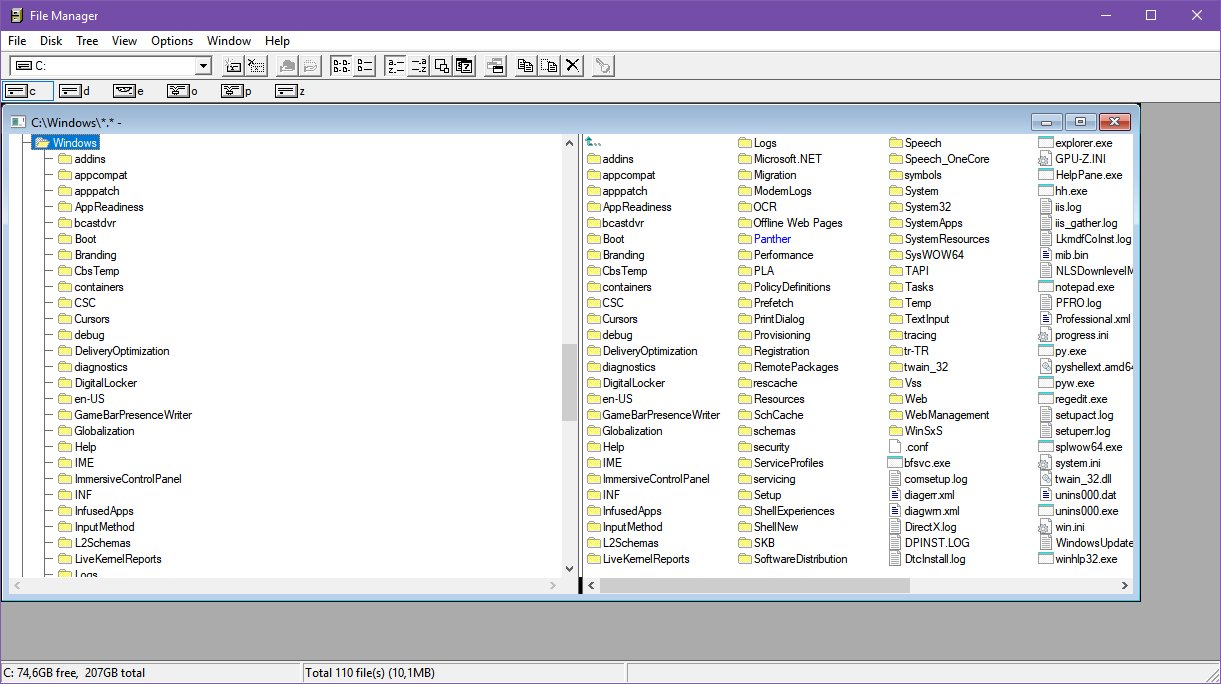Select the Delete (X) toolbar icon
The image size is (1221, 684).
pyautogui.click(x=572, y=65)
